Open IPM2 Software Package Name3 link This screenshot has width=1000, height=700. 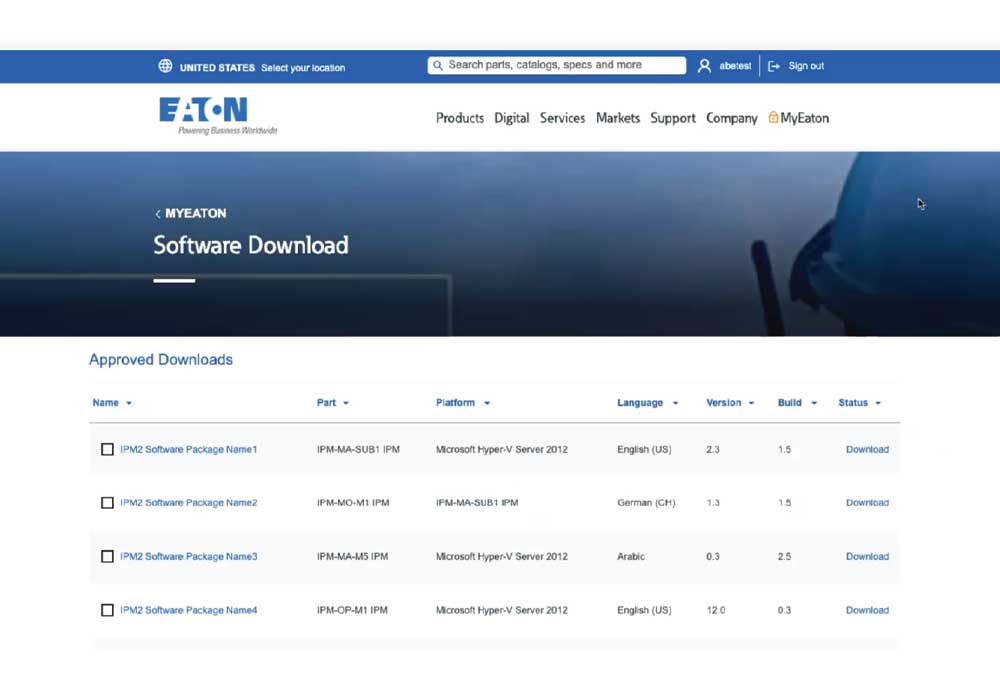click(189, 557)
